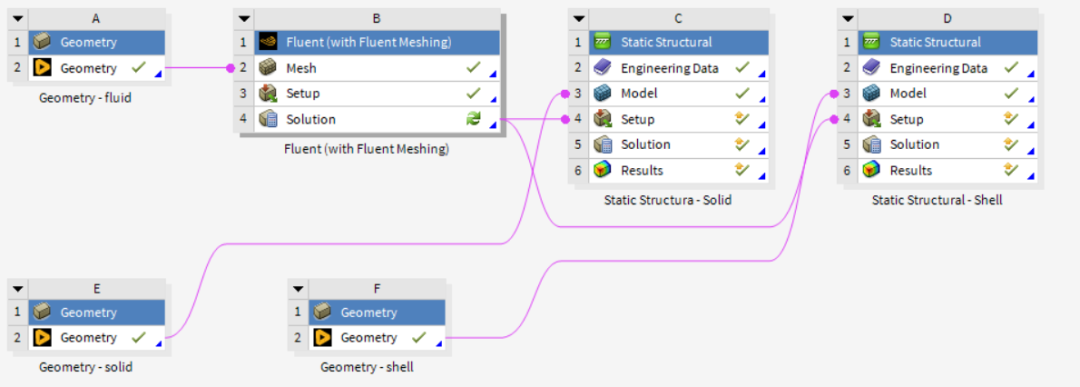
Task: Open dropdown arrow of system C
Action: point(579,19)
